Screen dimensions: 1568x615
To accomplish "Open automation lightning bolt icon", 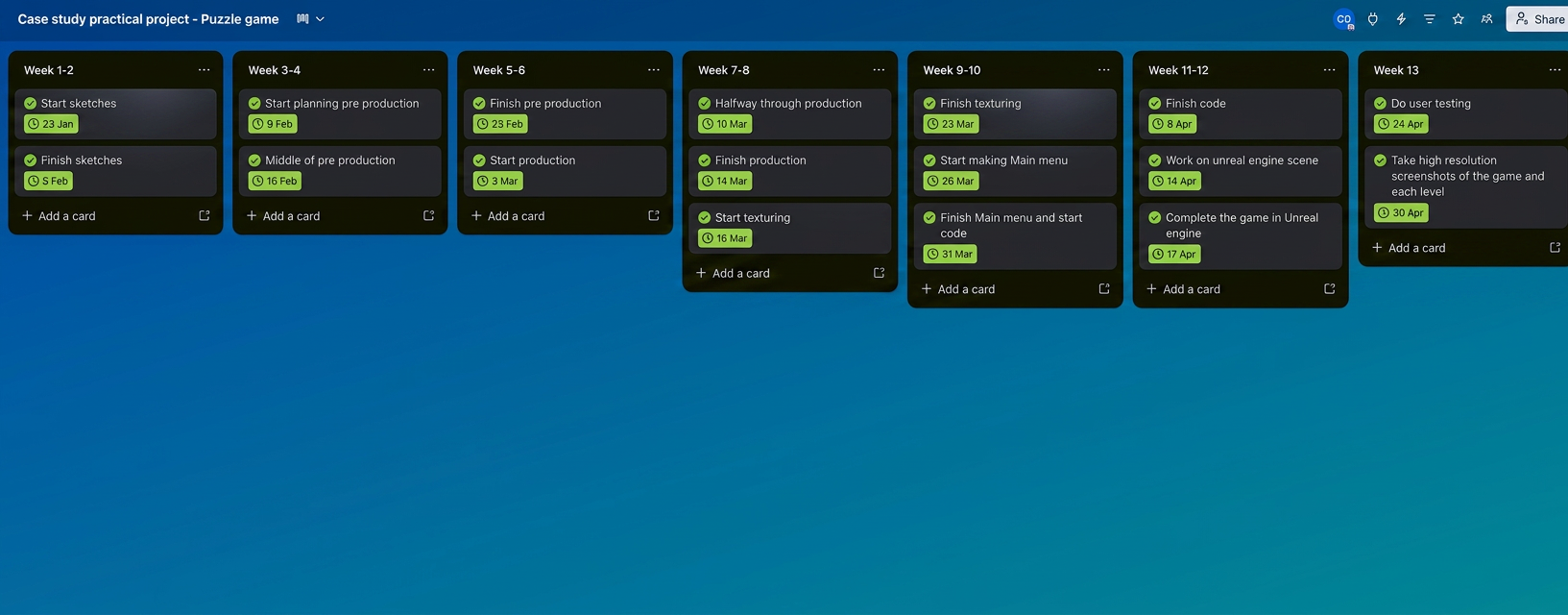I will pos(1401,19).
